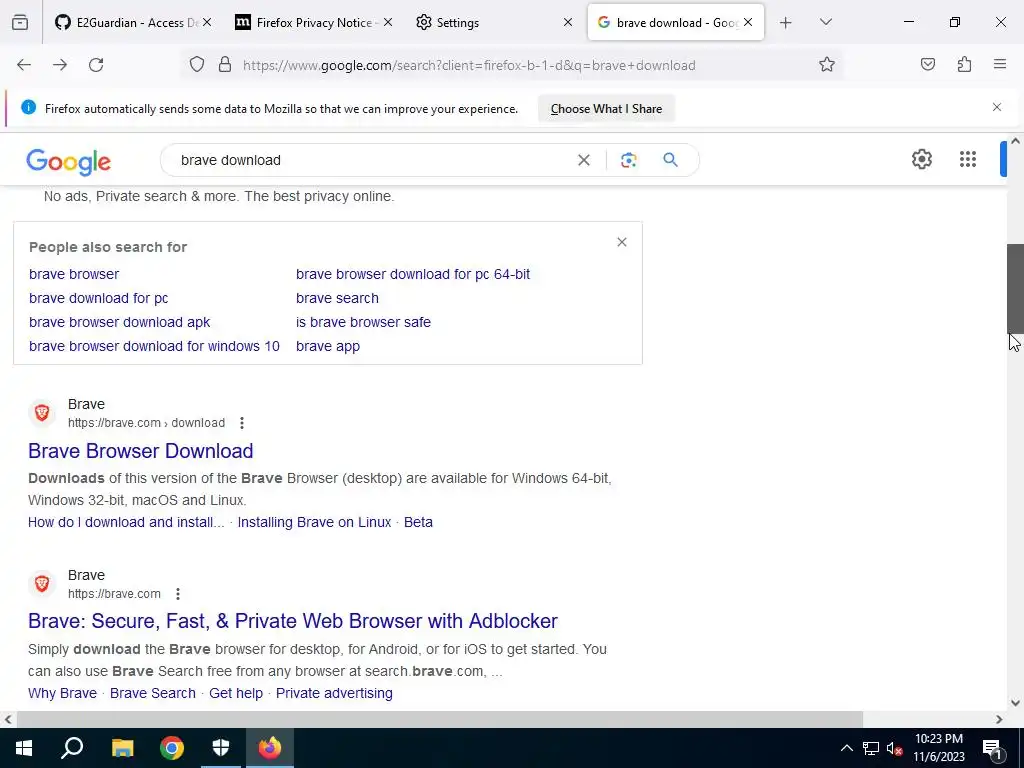Follow 'brave browser download for pc 64-bit'
The width and height of the screenshot is (1024, 768).
413,274
